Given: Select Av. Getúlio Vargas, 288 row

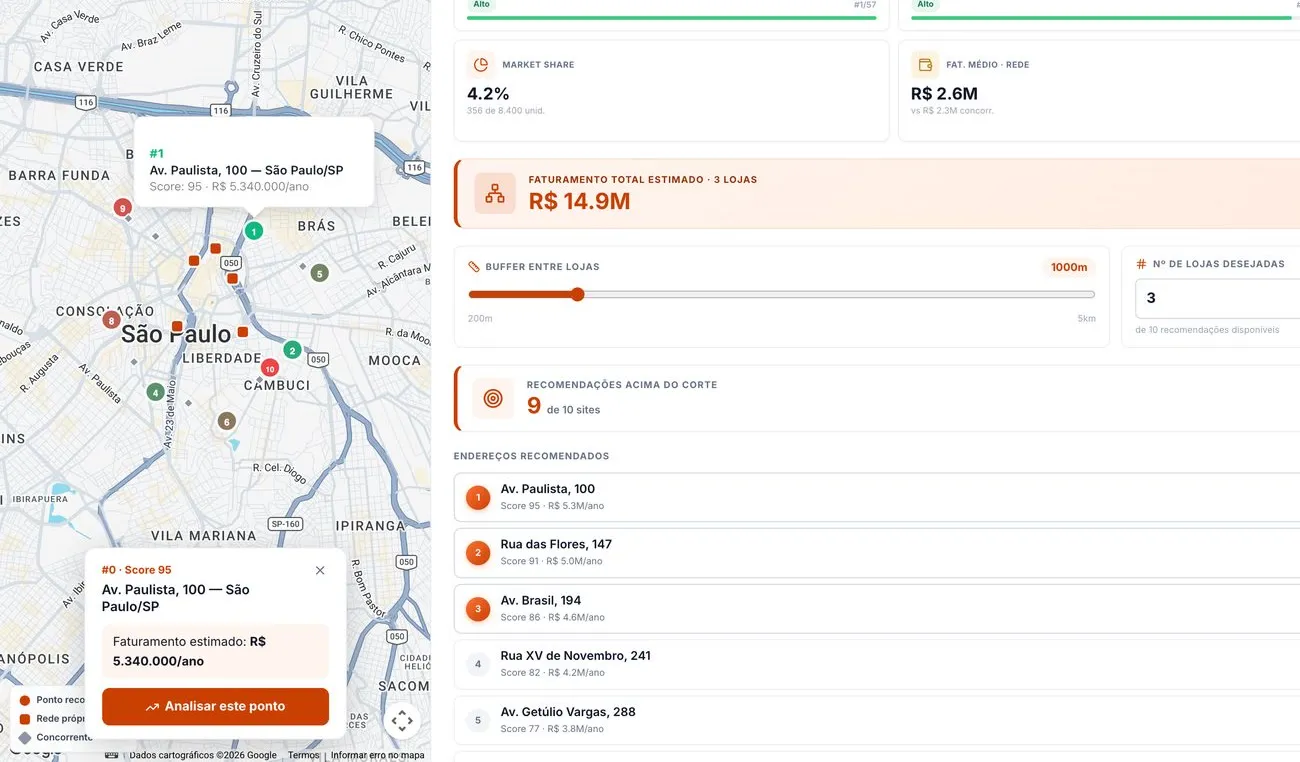Looking at the screenshot, I should (877, 719).
